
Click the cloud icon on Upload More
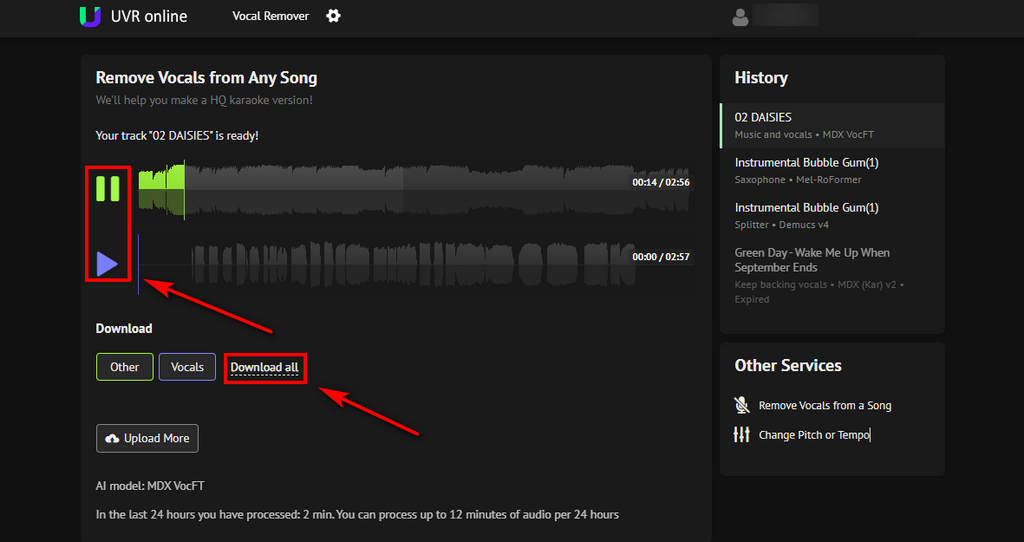point(112,439)
